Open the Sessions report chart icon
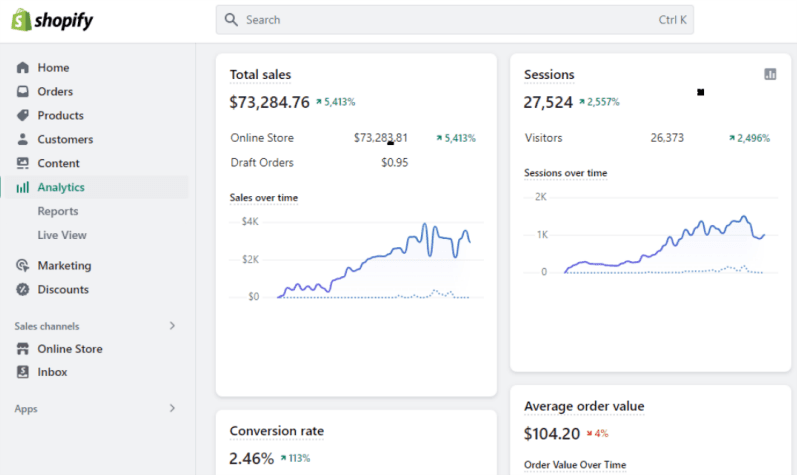The image size is (797, 475). 770,74
